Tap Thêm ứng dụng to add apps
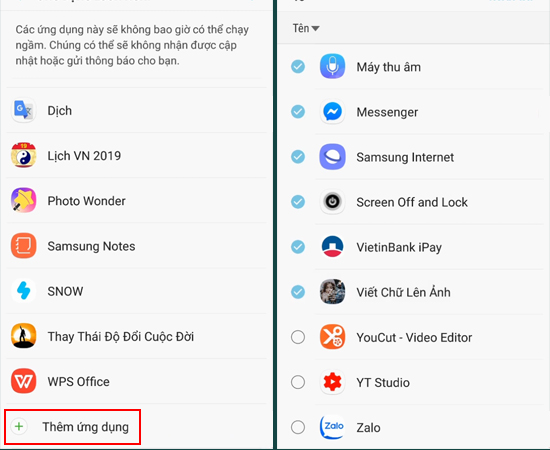 pyautogui.click(x=72, y=427)
